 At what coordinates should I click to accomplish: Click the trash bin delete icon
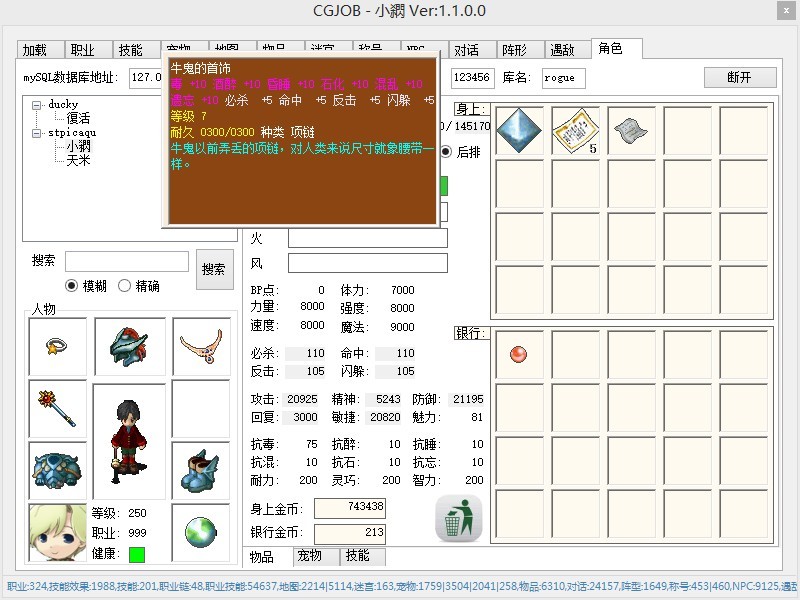point(458,519)
